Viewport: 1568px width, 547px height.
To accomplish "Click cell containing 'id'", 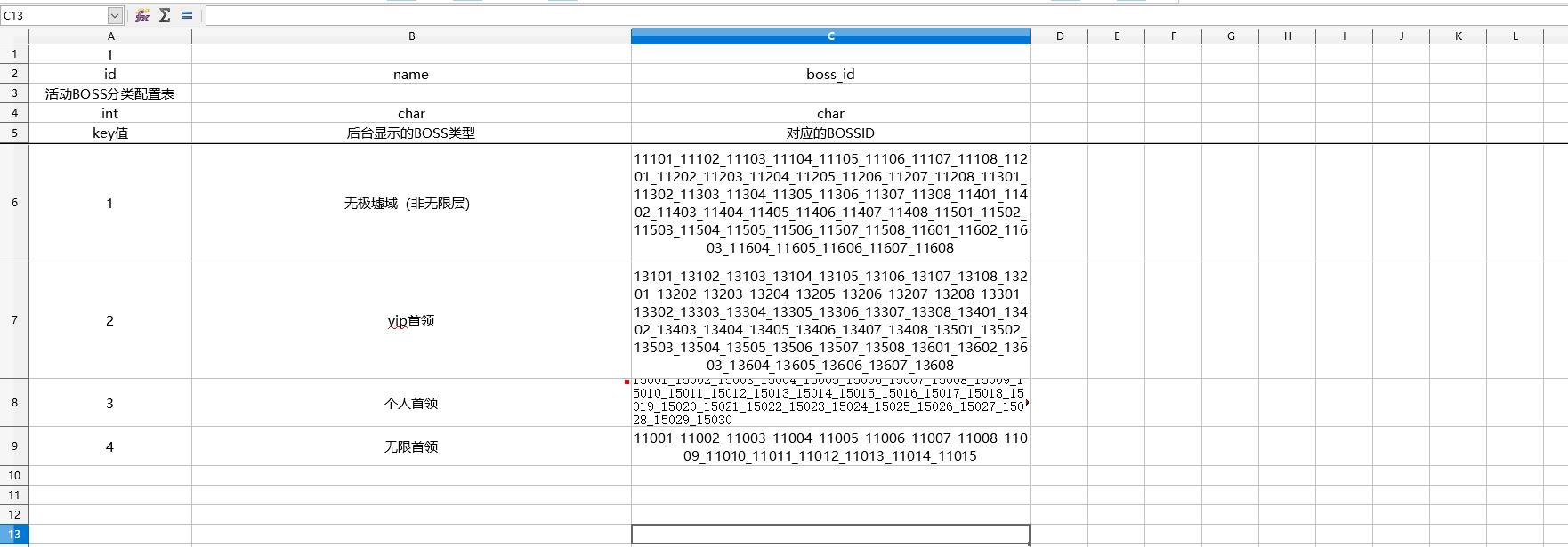I will point(110,74).
